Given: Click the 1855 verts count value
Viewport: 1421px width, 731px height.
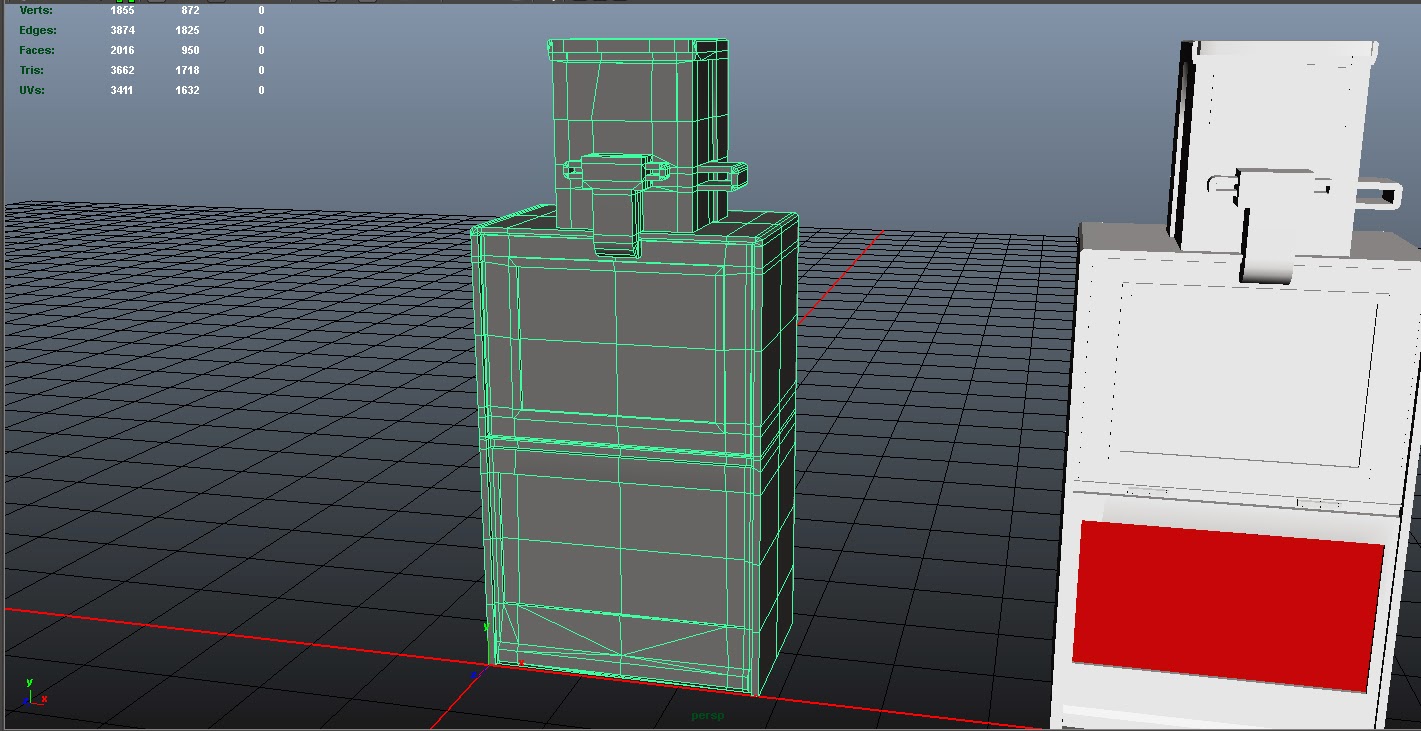Looking at the screenshot, I should (x=122, y=10).
